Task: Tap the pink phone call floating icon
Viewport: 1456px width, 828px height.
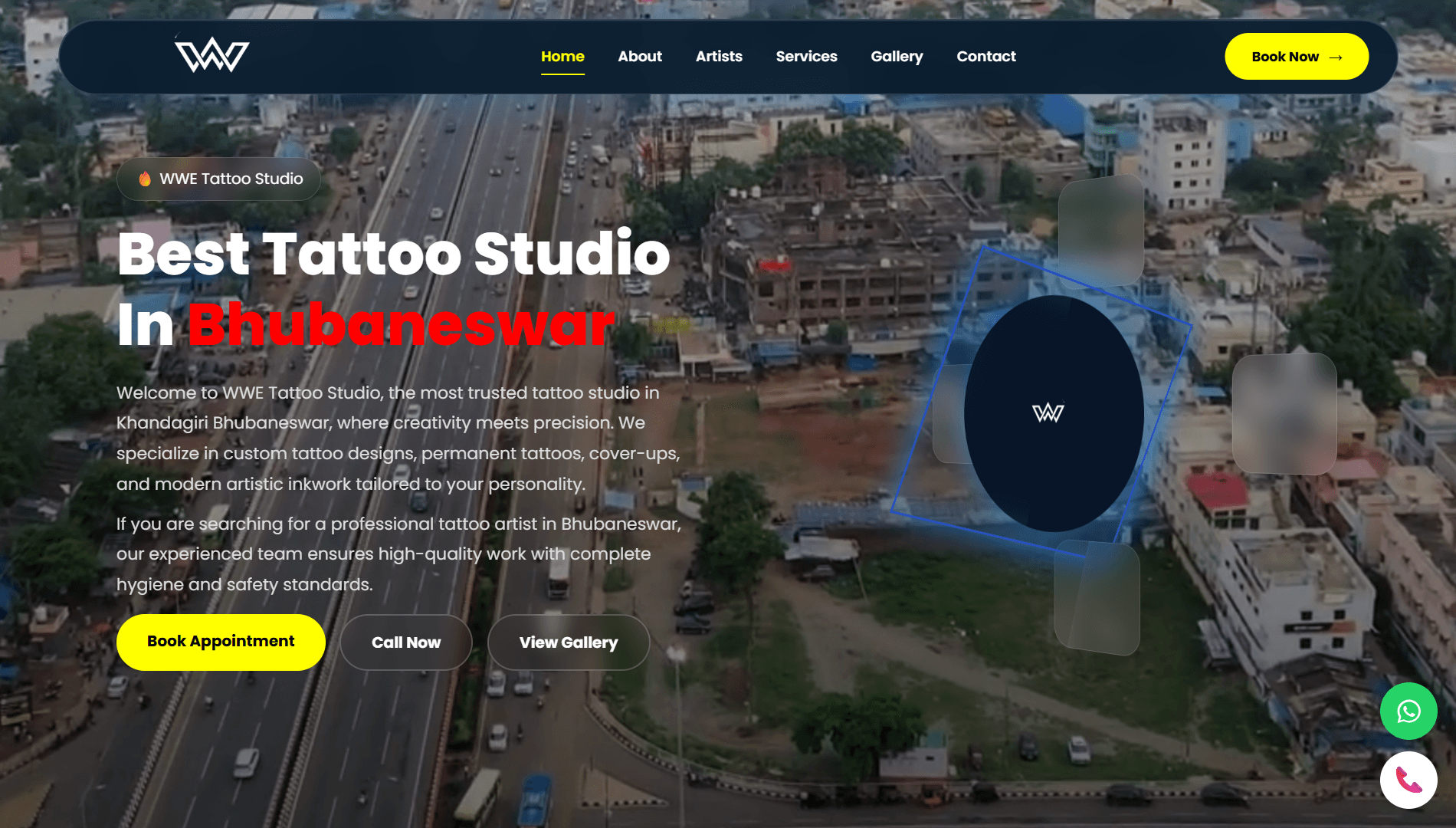Action: click(x=1408, y=780)
